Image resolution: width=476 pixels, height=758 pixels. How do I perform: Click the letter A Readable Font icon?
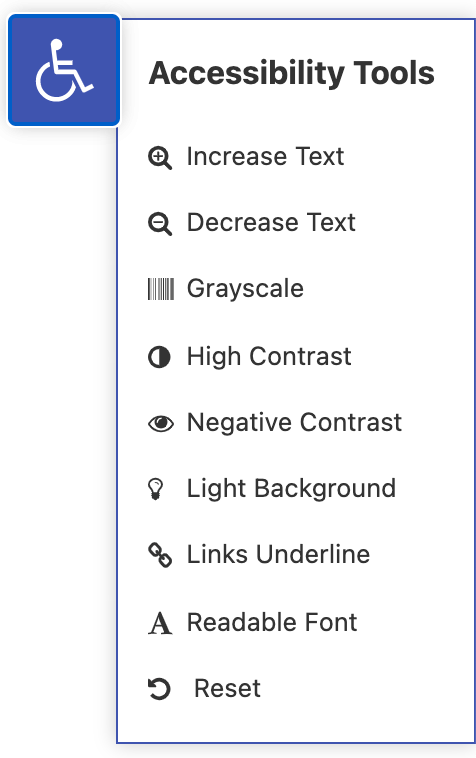(160, 623)
